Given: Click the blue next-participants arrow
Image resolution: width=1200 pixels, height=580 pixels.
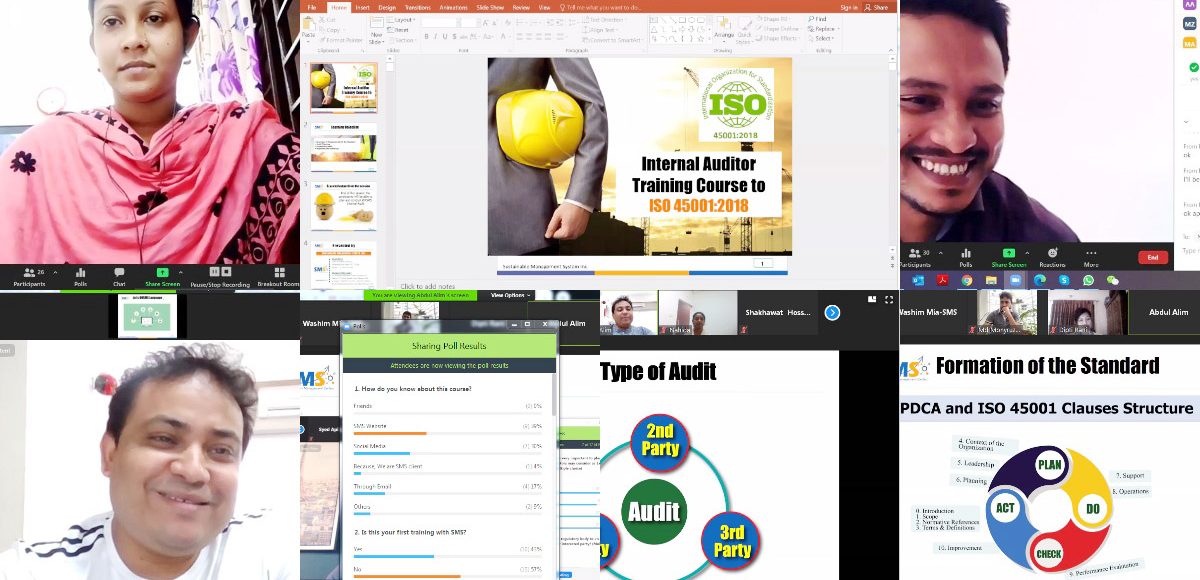Looking at the screenshot, I should (x=832, y=313).
